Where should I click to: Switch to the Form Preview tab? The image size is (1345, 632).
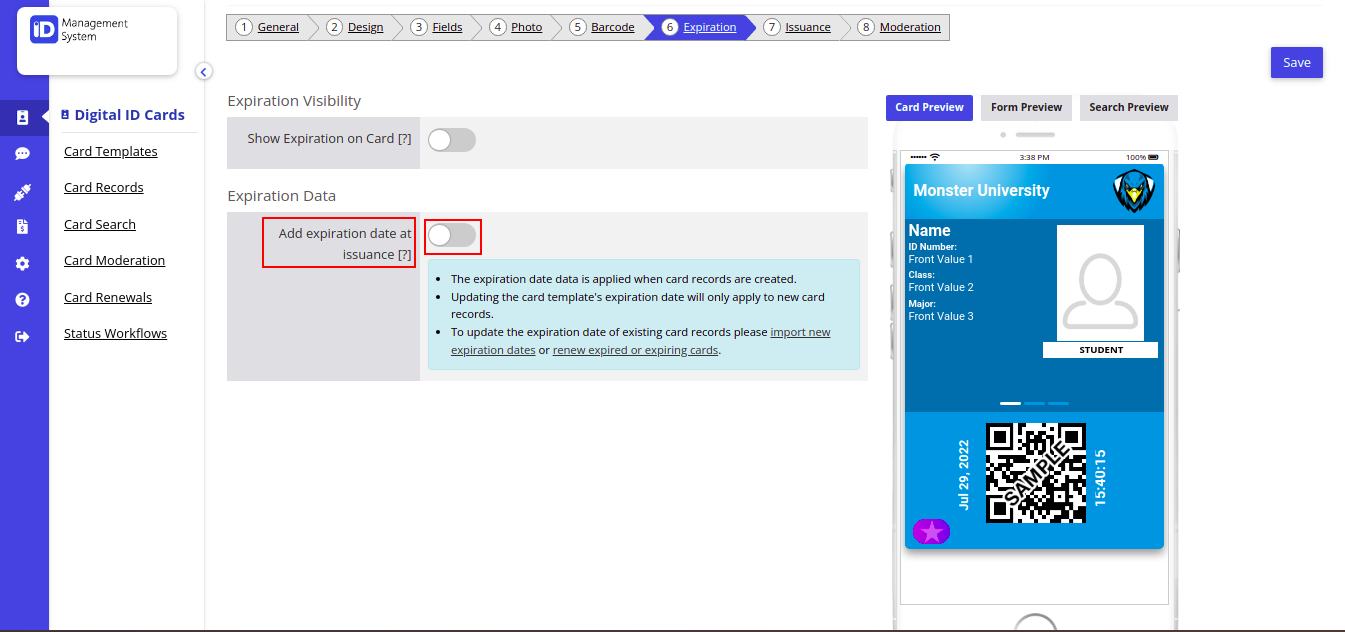tap(1026, 107)
